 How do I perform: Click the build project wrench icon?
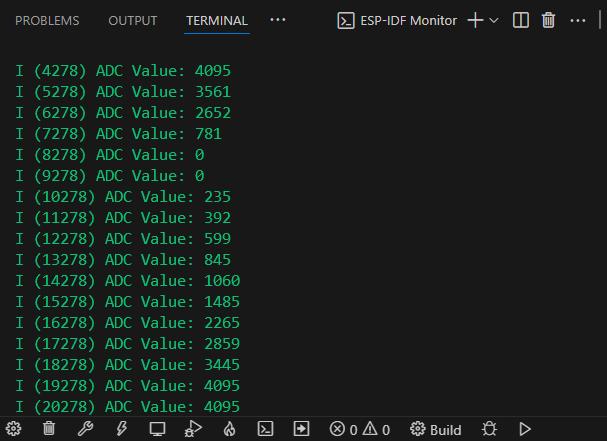click(85, 429)
